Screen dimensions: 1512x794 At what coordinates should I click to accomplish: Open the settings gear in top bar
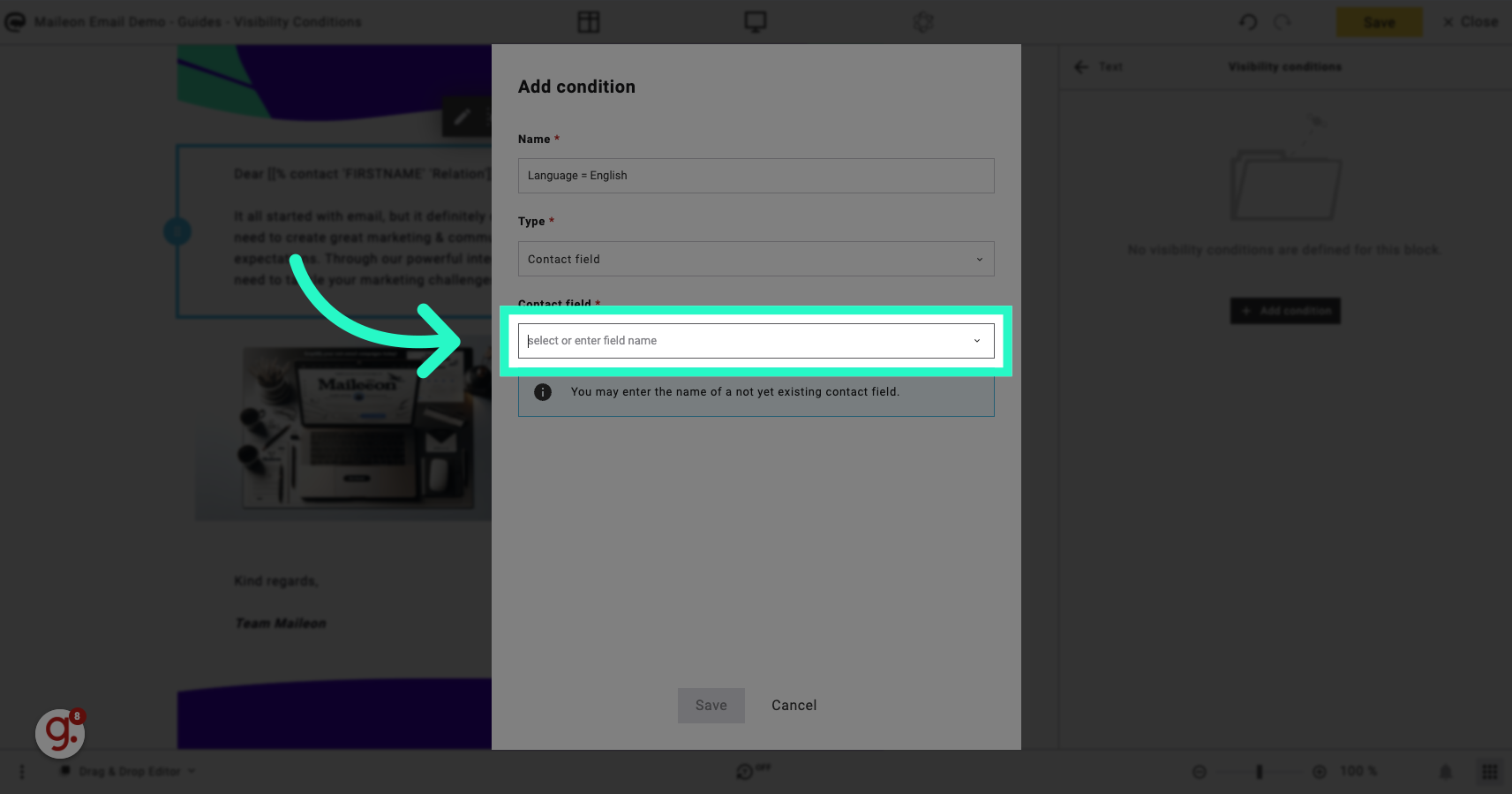pyautogui.click(x=923, y=22)
